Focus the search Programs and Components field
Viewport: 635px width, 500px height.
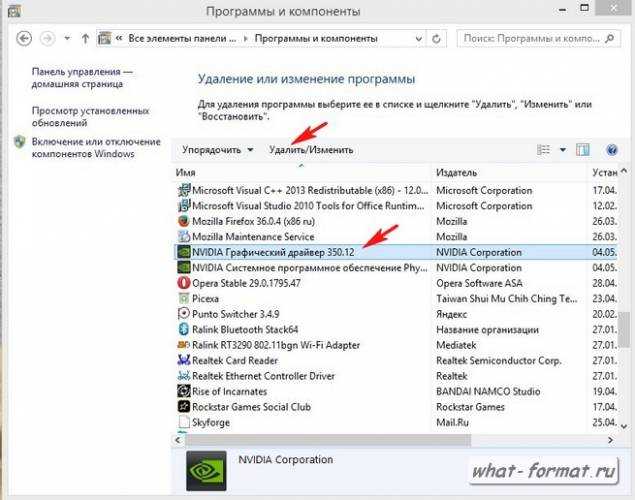538,38
